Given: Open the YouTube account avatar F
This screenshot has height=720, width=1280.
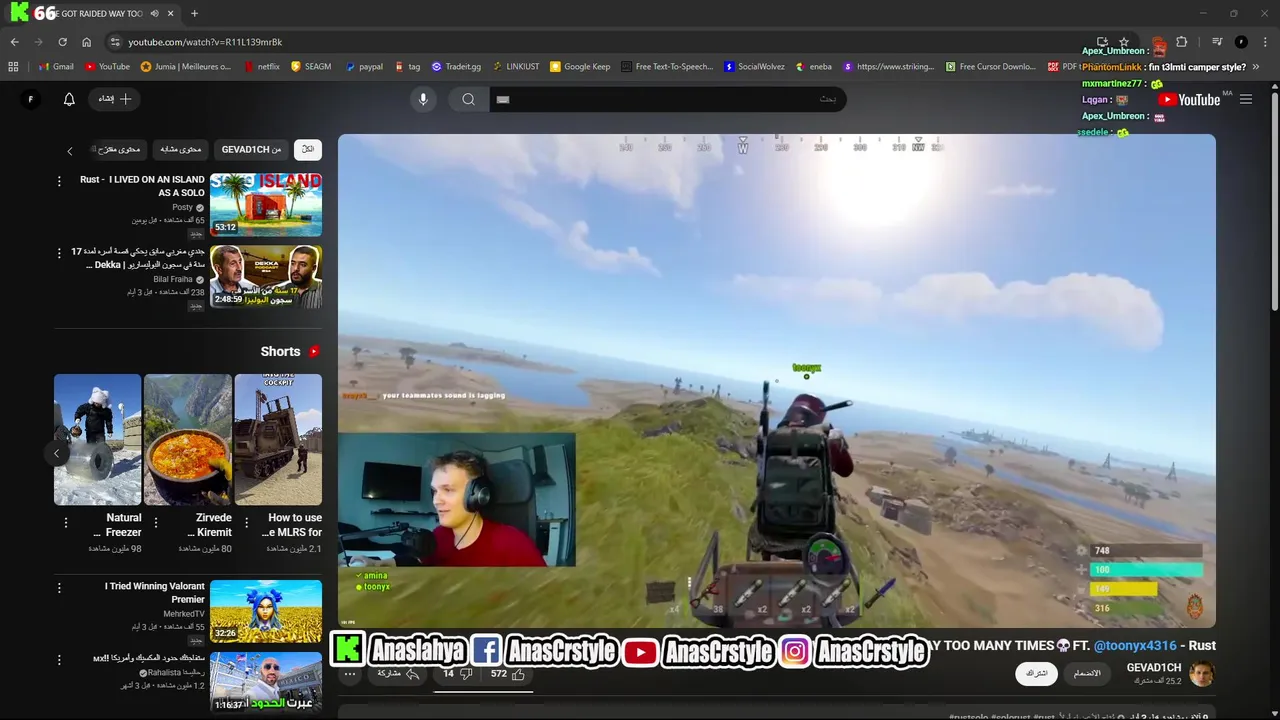Looking at the screenshot, I should [30, 99].
